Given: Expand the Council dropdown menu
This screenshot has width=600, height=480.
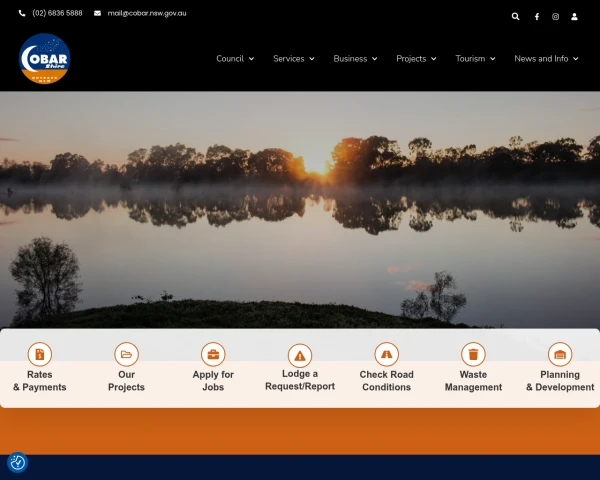Looking at the screenshot, I should tap(235, 59).
